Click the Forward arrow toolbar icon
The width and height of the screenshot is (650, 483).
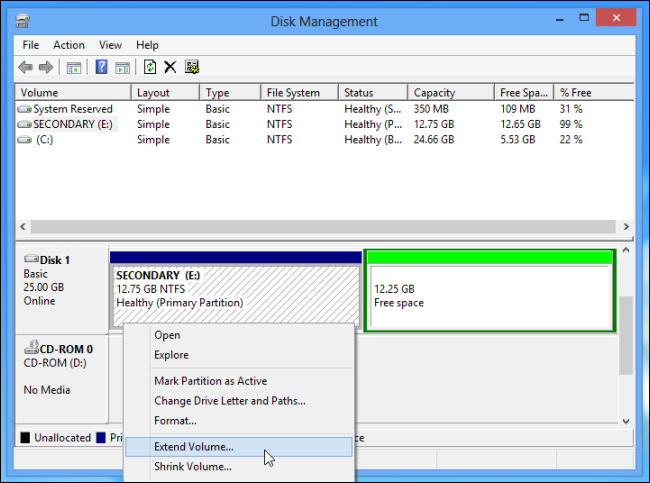coord(46,67)
